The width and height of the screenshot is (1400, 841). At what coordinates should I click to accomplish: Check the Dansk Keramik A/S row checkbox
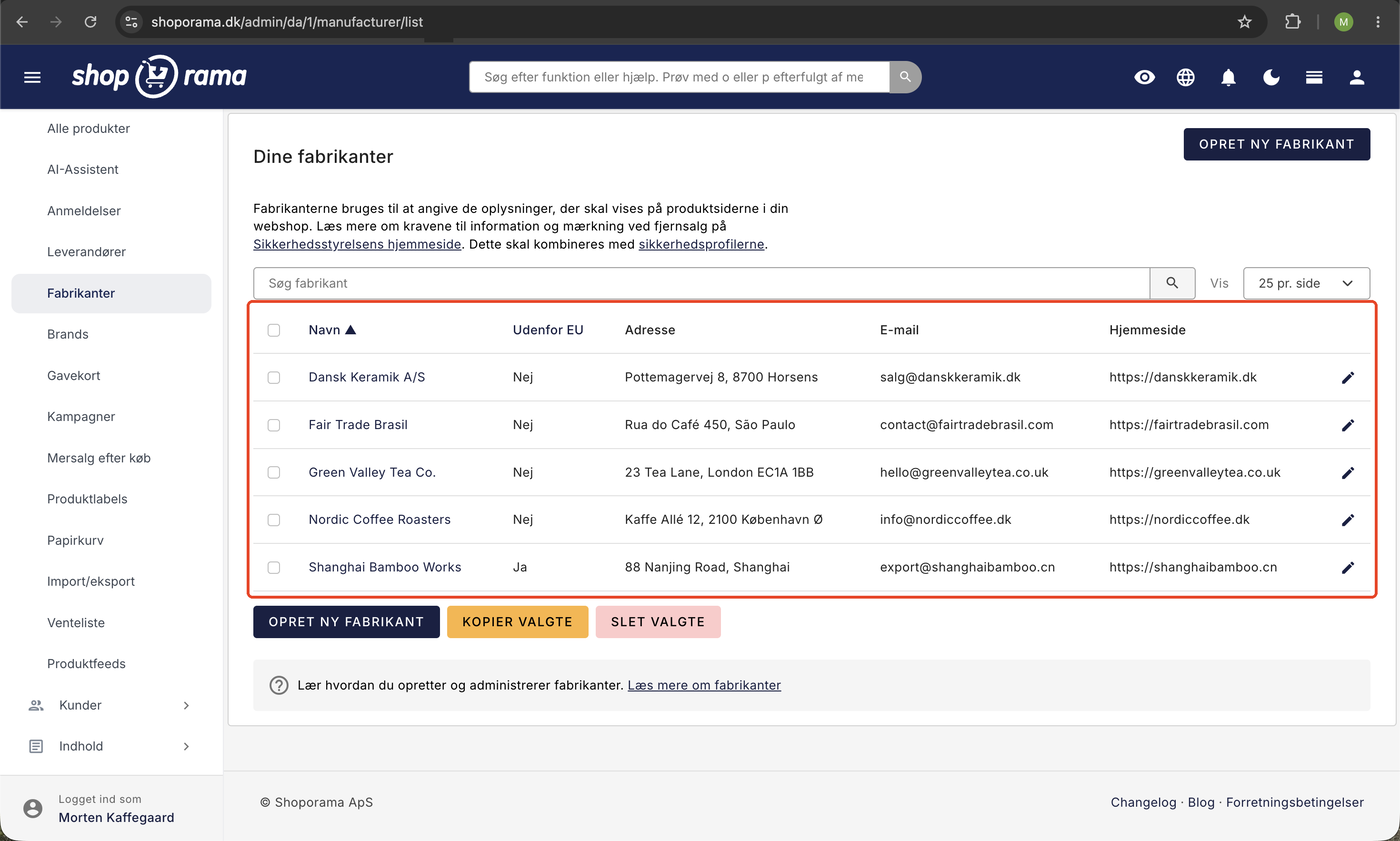[x=274, y=378]
